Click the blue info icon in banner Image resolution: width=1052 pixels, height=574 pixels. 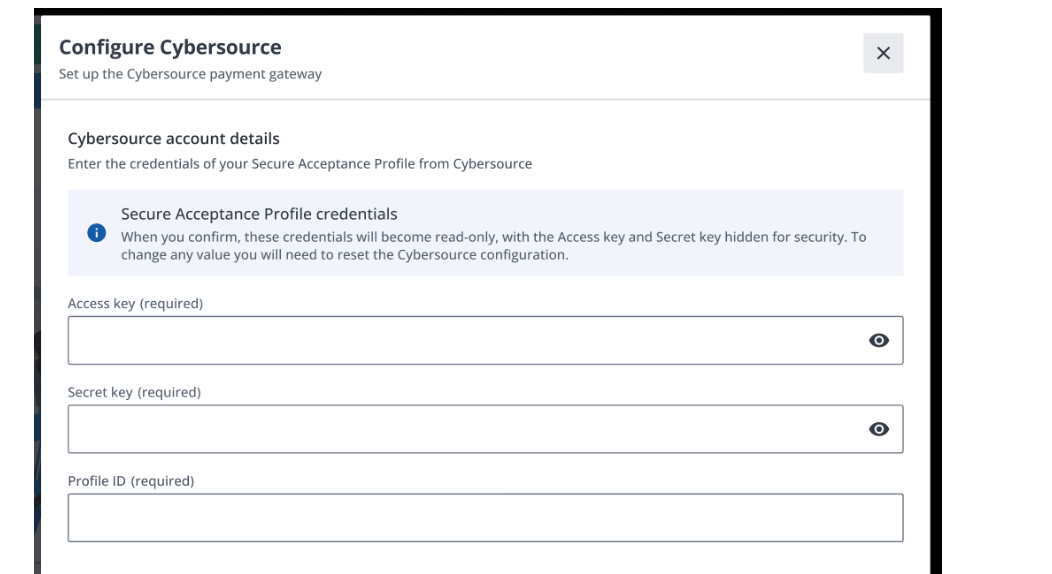pos(96,232)
